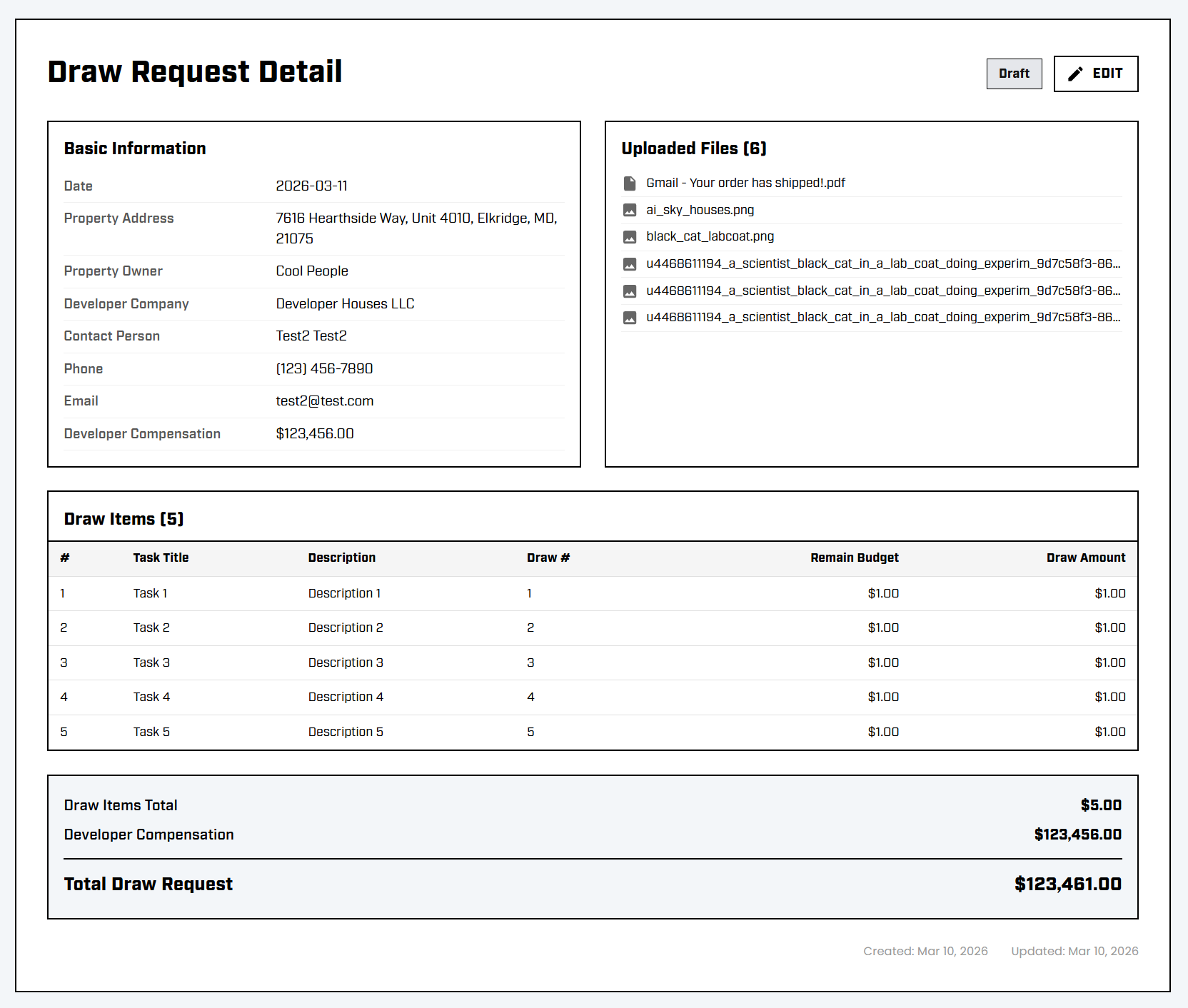Click the image icon of the second u4468611194 file

(630, 291)
